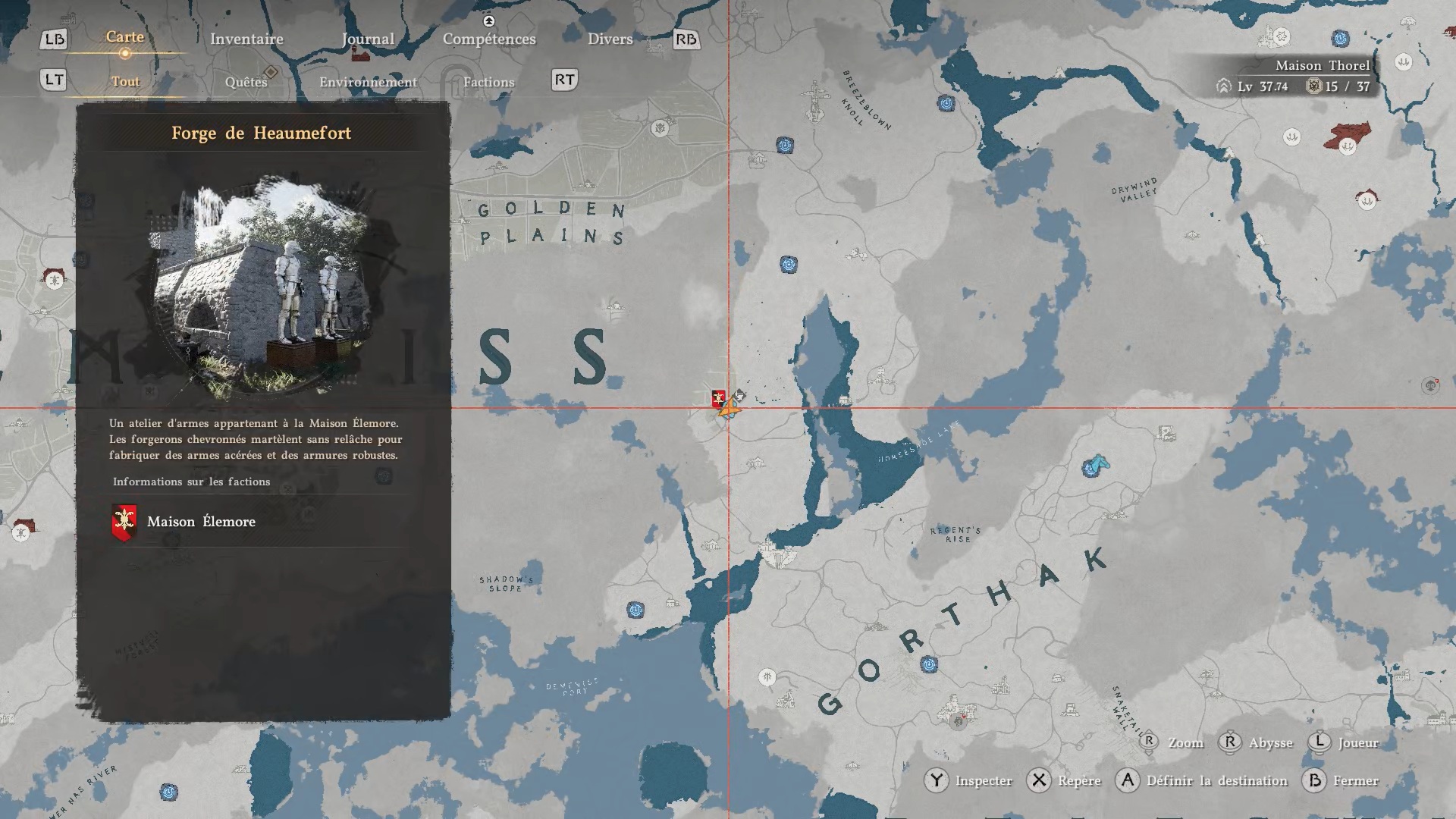Screen dimensions: 1456x819
Task: Click the RT trigger icon
Action: pos(564,80)
